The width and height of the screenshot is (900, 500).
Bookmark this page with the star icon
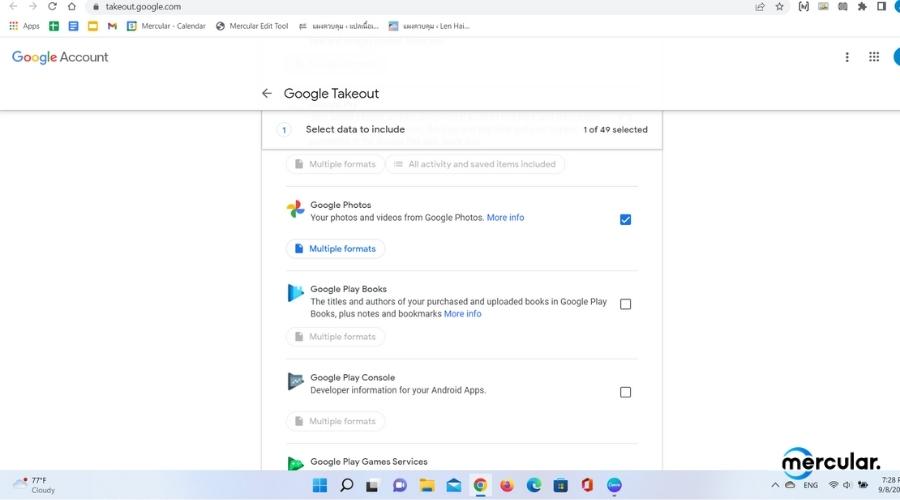[x=779, y=7]
